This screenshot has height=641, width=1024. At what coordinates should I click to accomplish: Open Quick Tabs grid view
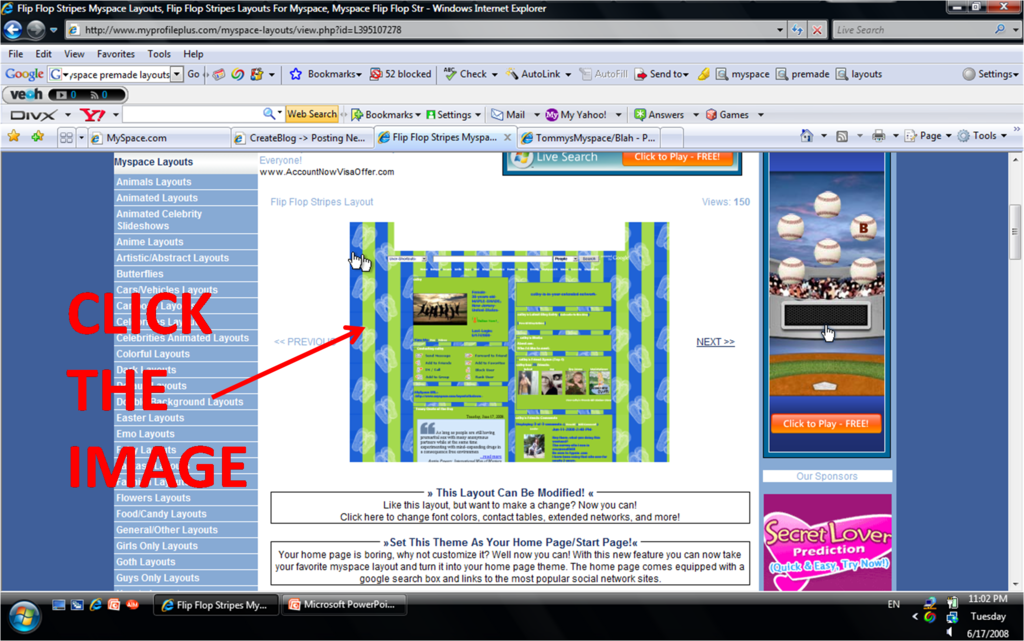pos(66,138)
